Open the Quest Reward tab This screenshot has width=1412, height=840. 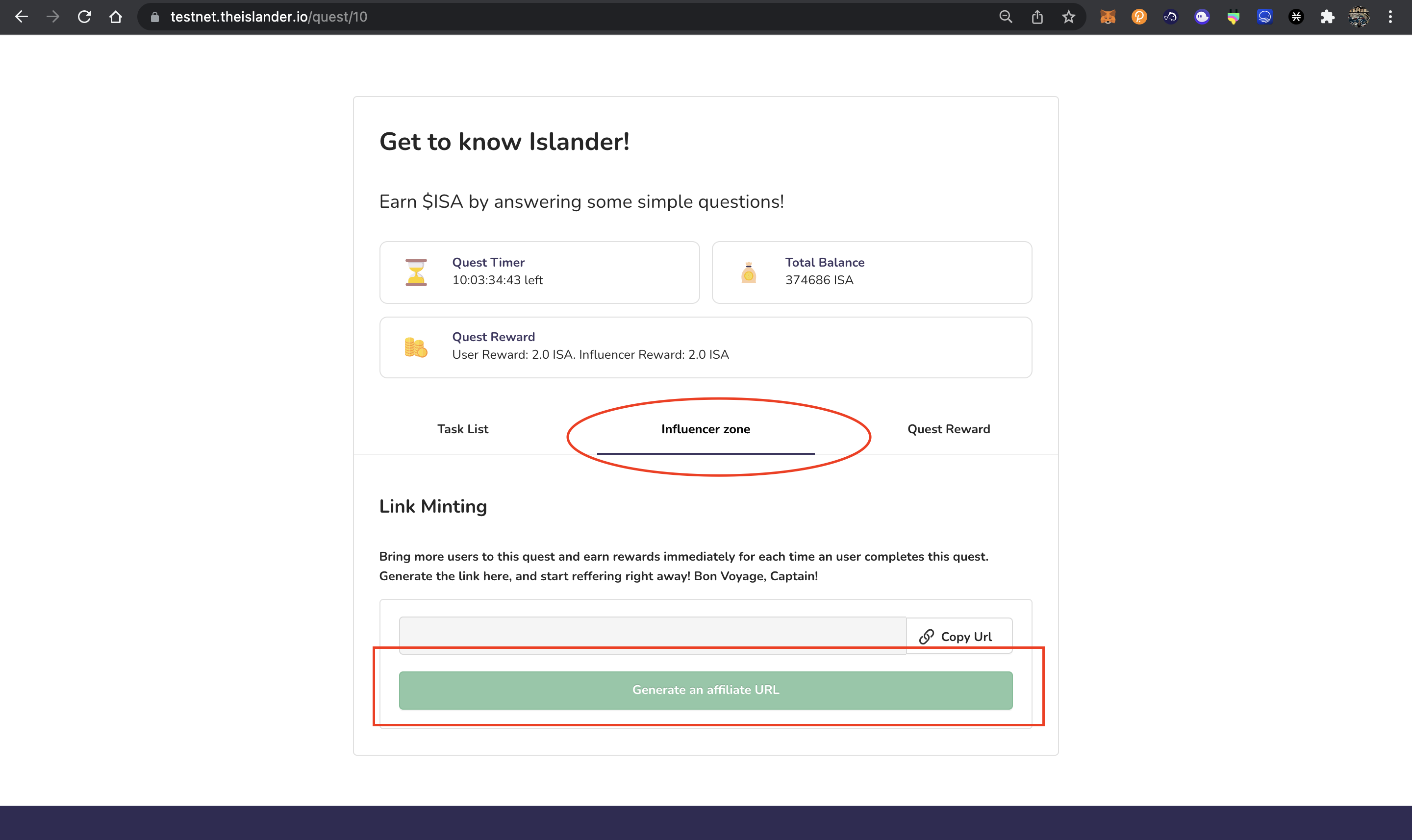tap(948, 429)
